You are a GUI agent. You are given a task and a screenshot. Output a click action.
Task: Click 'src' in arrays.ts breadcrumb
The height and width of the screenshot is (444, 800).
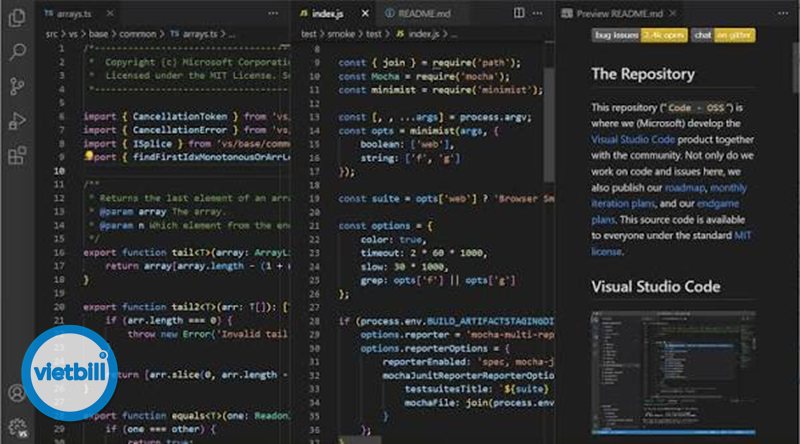(x=52, y=34)
